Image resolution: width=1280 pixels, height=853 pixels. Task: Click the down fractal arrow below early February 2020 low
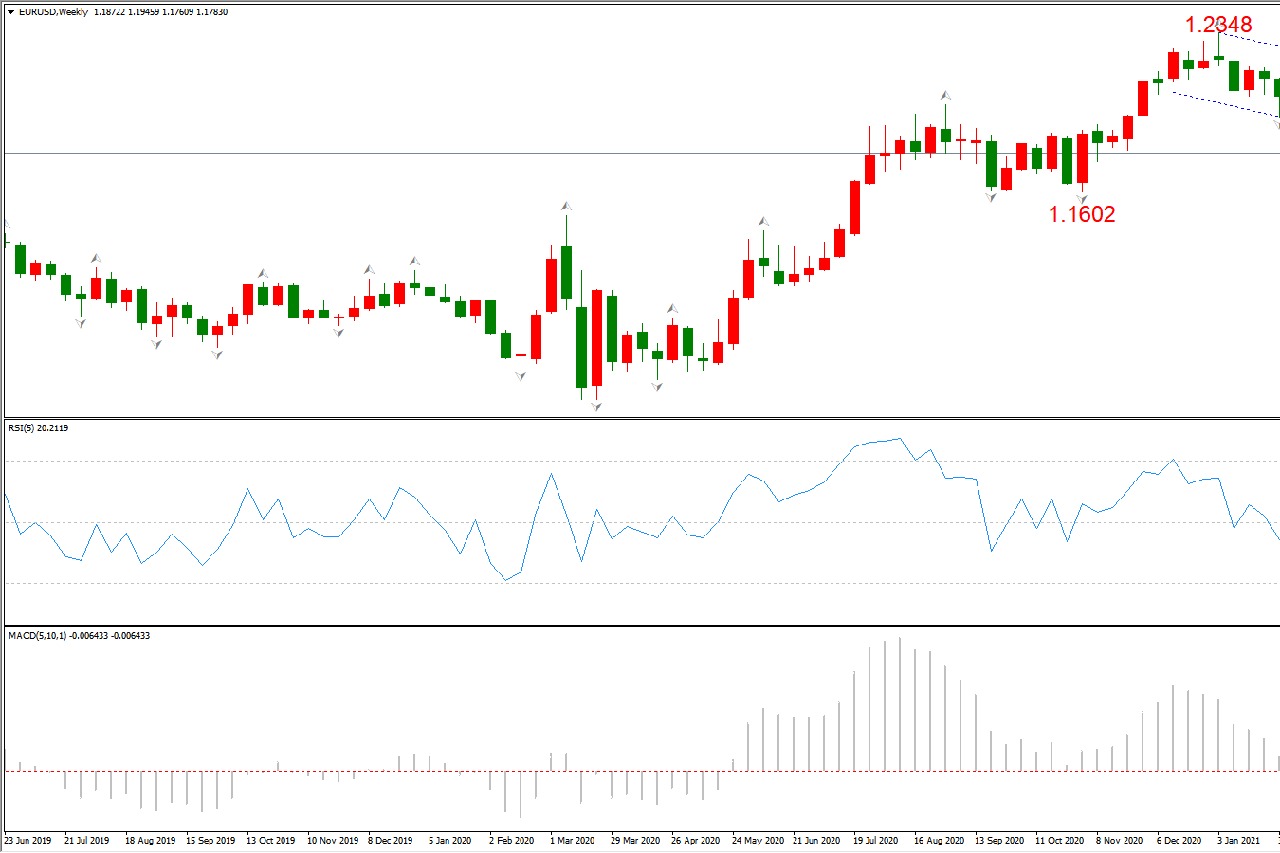pos(520,375)
